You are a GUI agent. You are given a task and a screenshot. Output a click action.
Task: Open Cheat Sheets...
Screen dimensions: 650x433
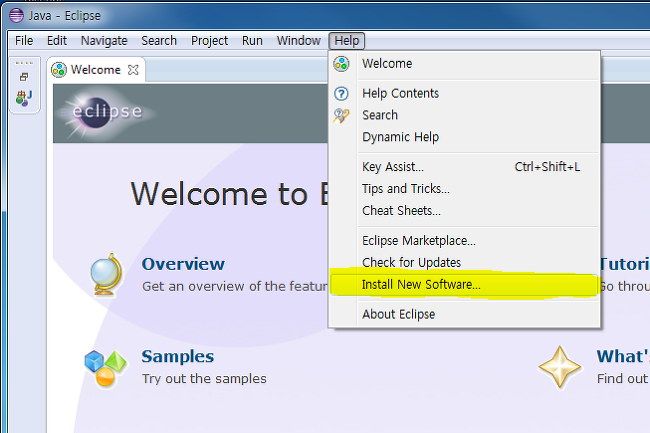(464, 211)
